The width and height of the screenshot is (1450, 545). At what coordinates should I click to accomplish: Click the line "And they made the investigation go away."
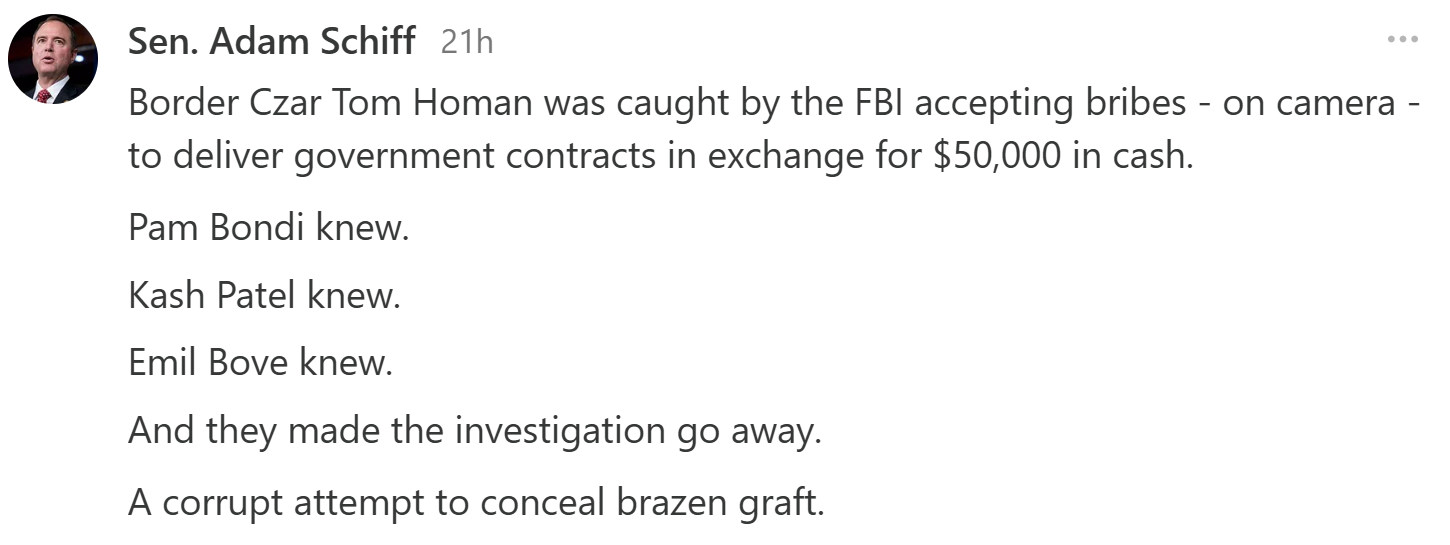[474, 432]
